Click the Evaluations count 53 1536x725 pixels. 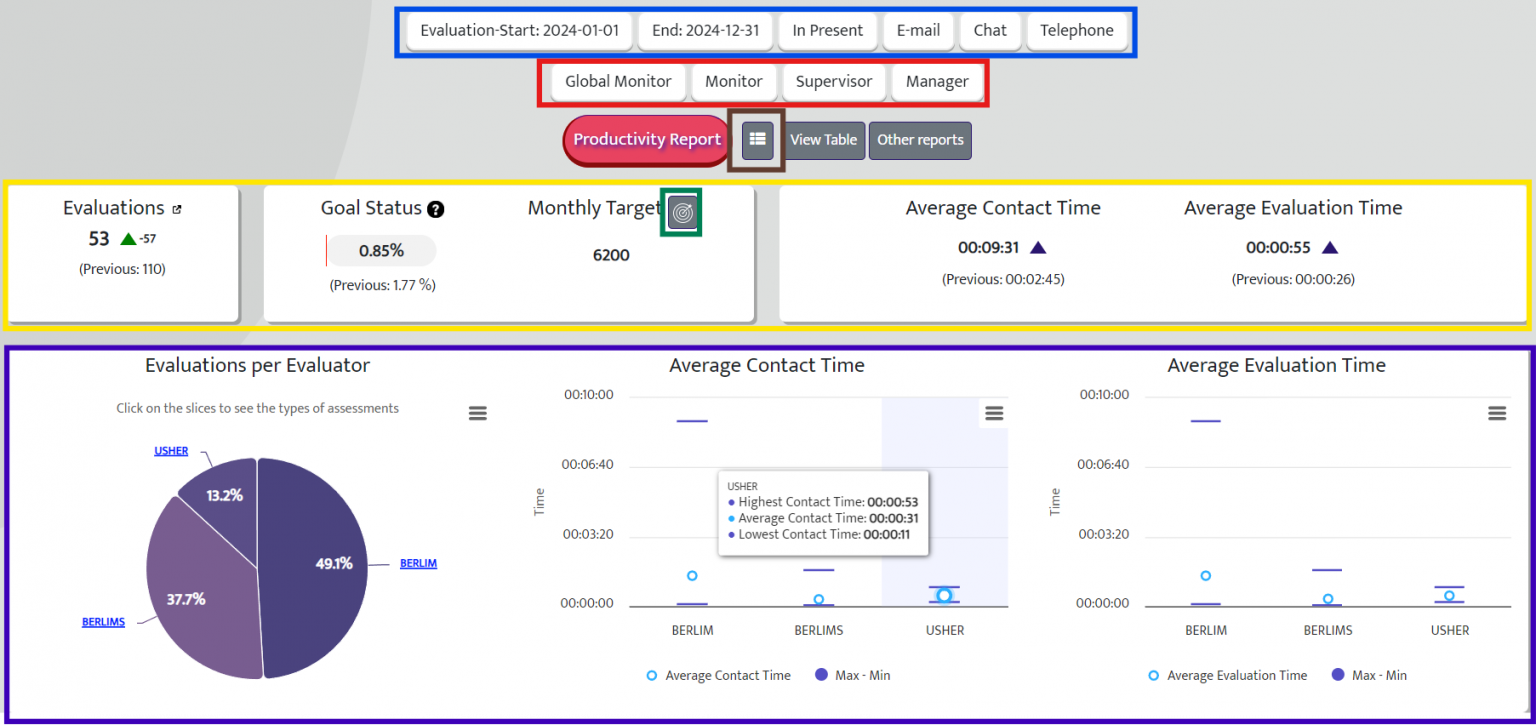[x=99, y=239]
